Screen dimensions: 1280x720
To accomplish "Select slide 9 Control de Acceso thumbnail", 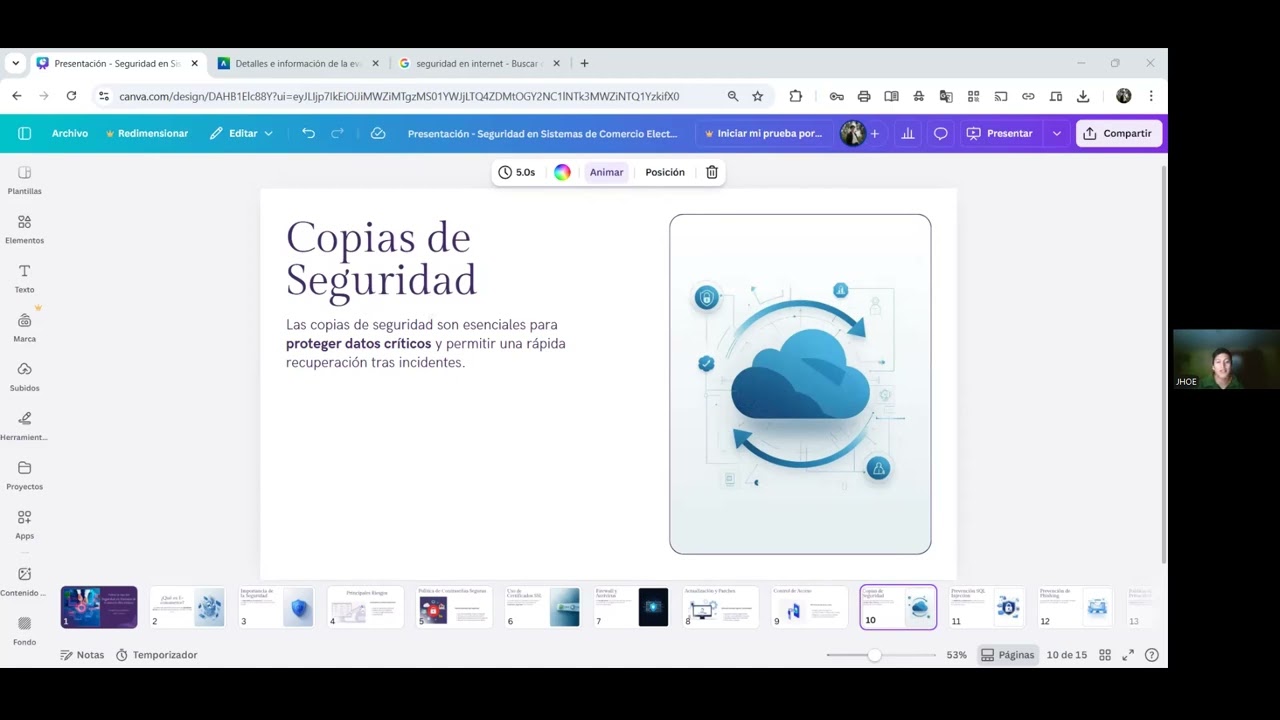I will (808, 607).
